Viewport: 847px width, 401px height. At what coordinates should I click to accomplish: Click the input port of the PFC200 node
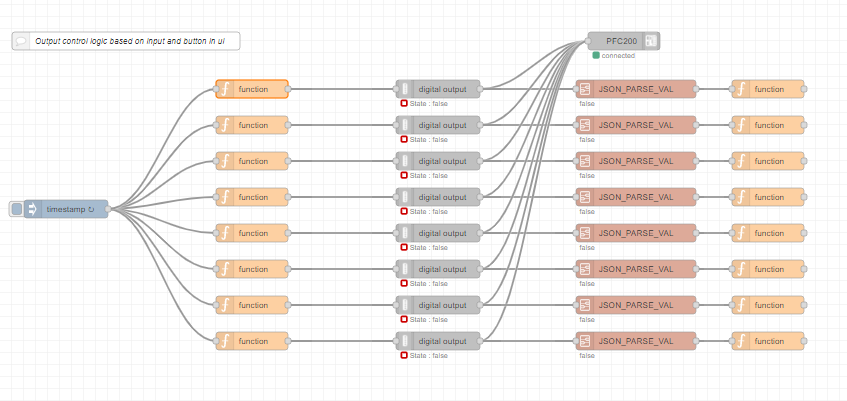[588, 41]
